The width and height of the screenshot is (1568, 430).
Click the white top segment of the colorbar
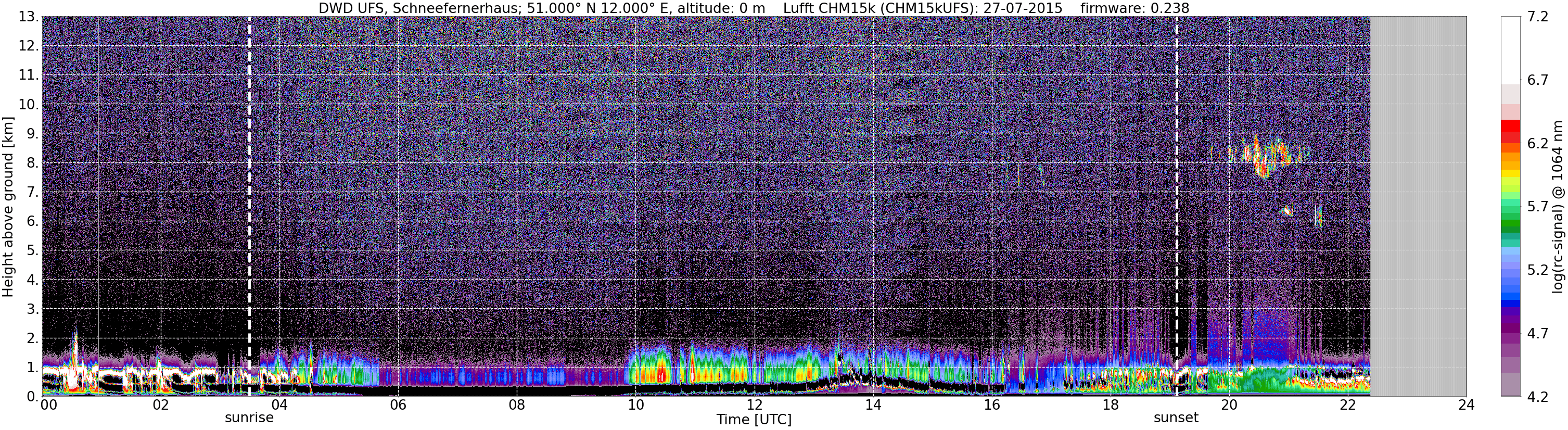[x=1511, y=50]
